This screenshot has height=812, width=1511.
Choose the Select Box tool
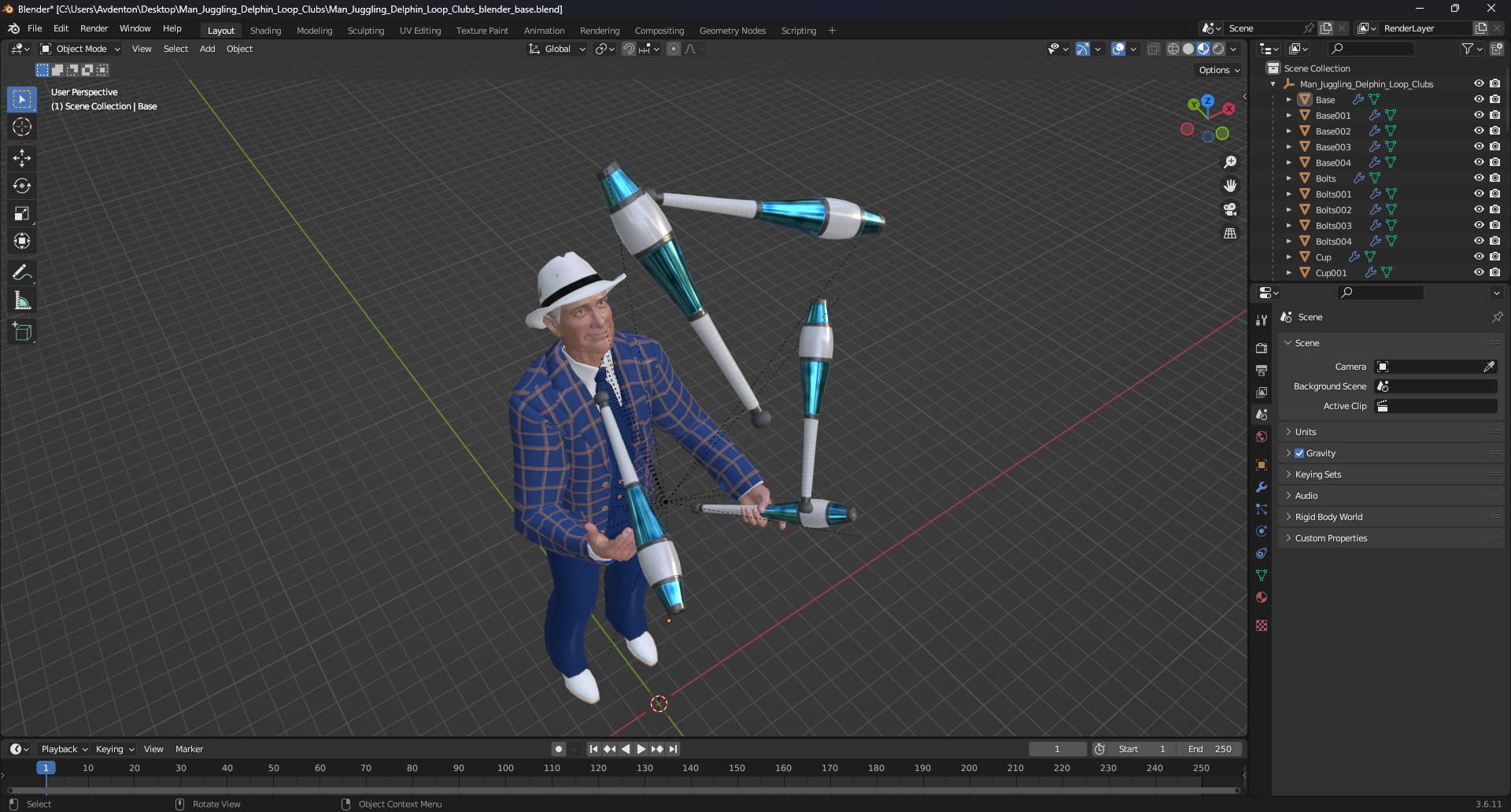(22, 99)
